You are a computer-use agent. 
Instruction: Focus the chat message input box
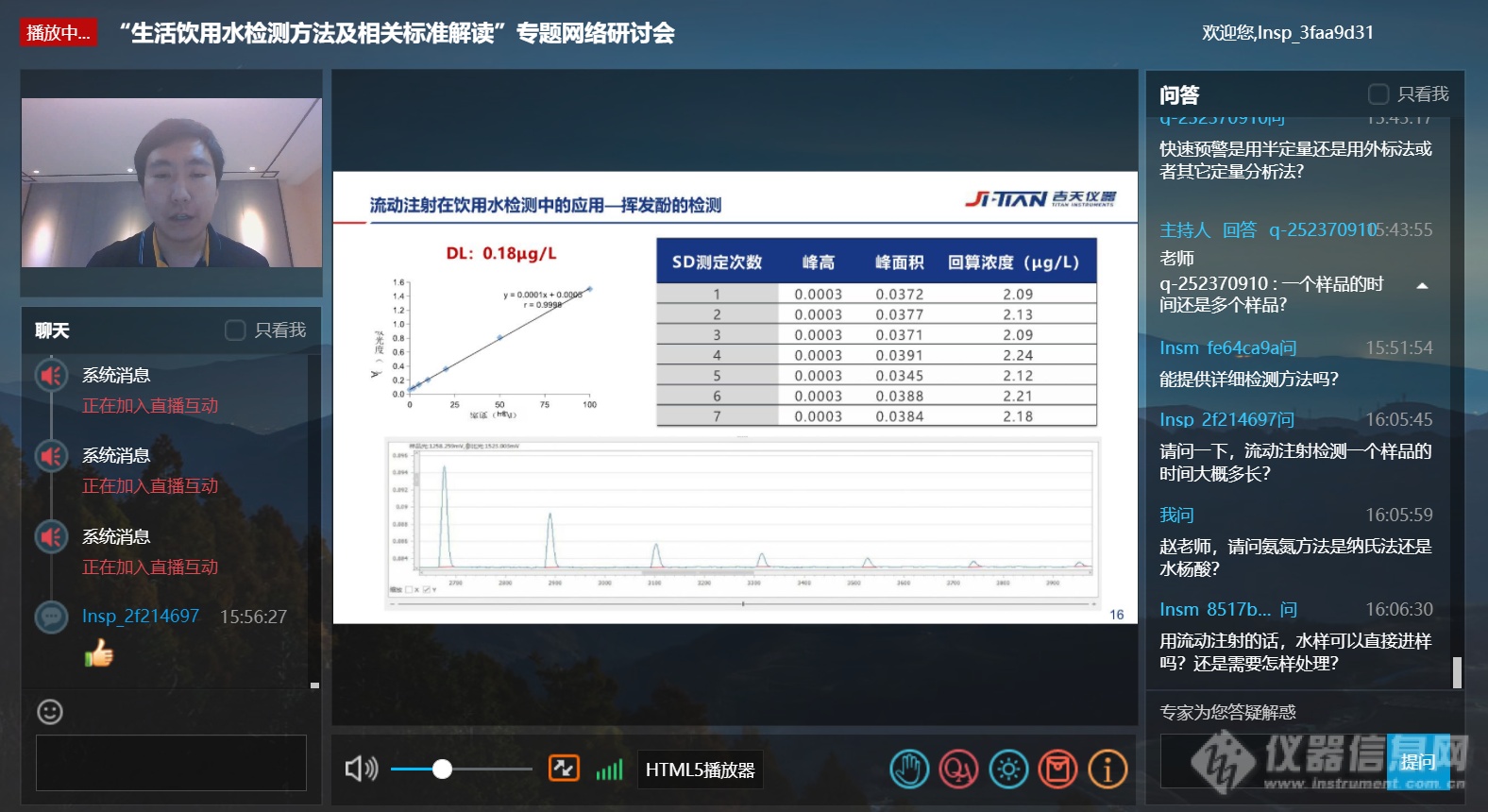coord(171,762)
